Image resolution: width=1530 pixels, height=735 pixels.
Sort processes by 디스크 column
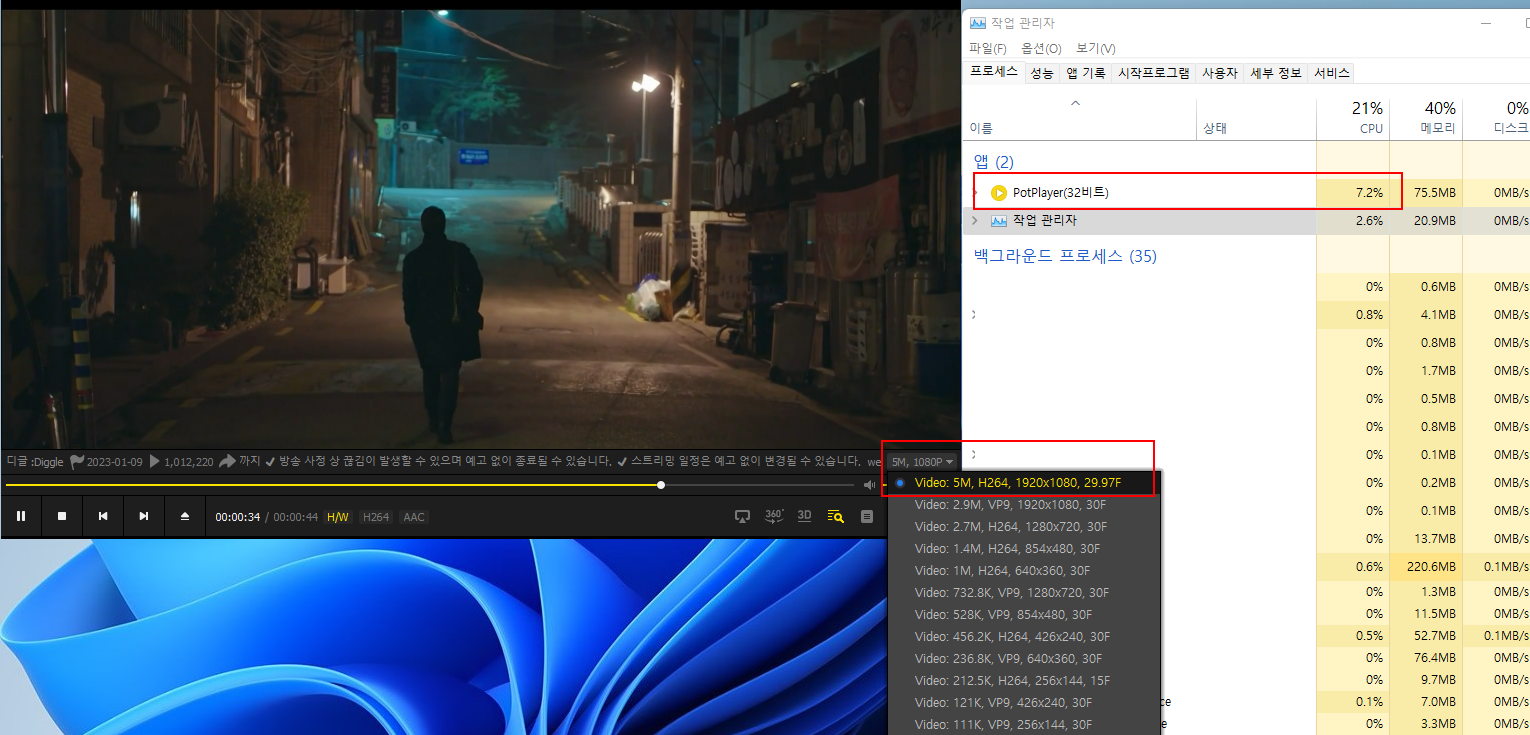pos(1497,118)
